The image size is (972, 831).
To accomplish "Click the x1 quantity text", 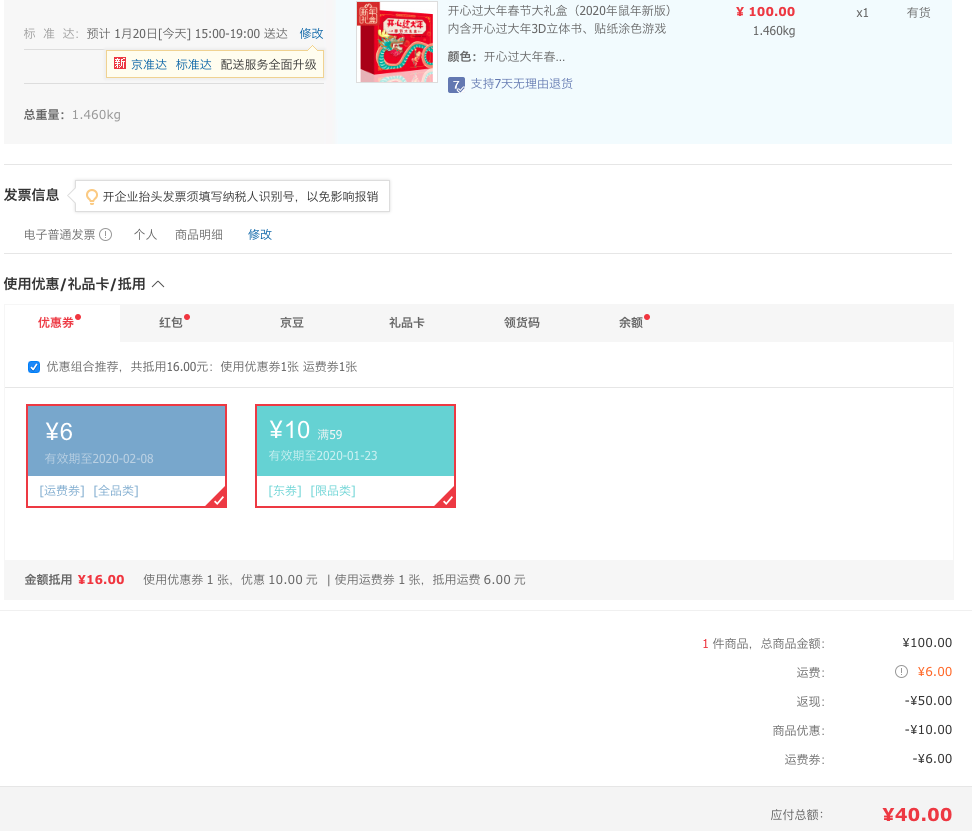I will click(x=862, y=12).
